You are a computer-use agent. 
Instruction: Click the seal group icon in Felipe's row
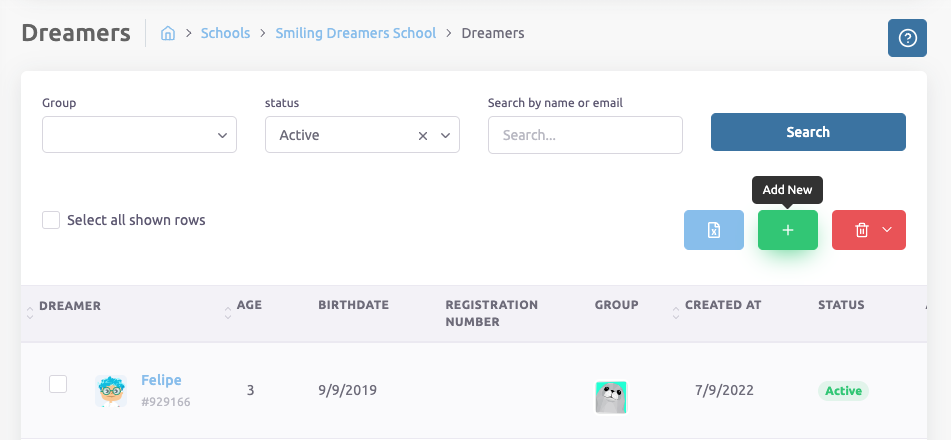coord(610,397)
